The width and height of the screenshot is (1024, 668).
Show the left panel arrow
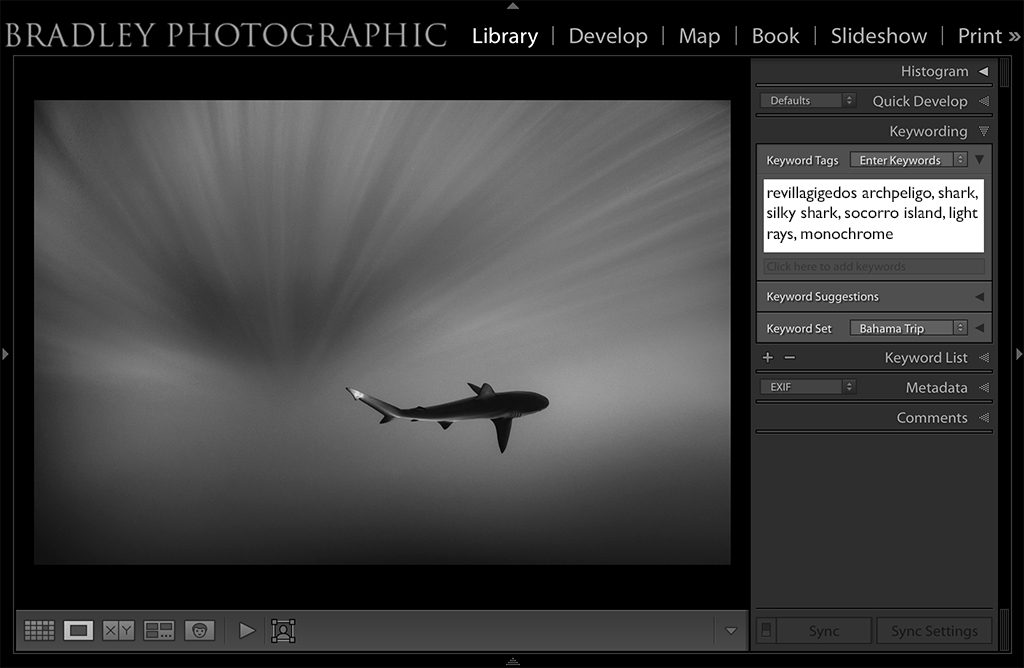(x=5, y=354)
